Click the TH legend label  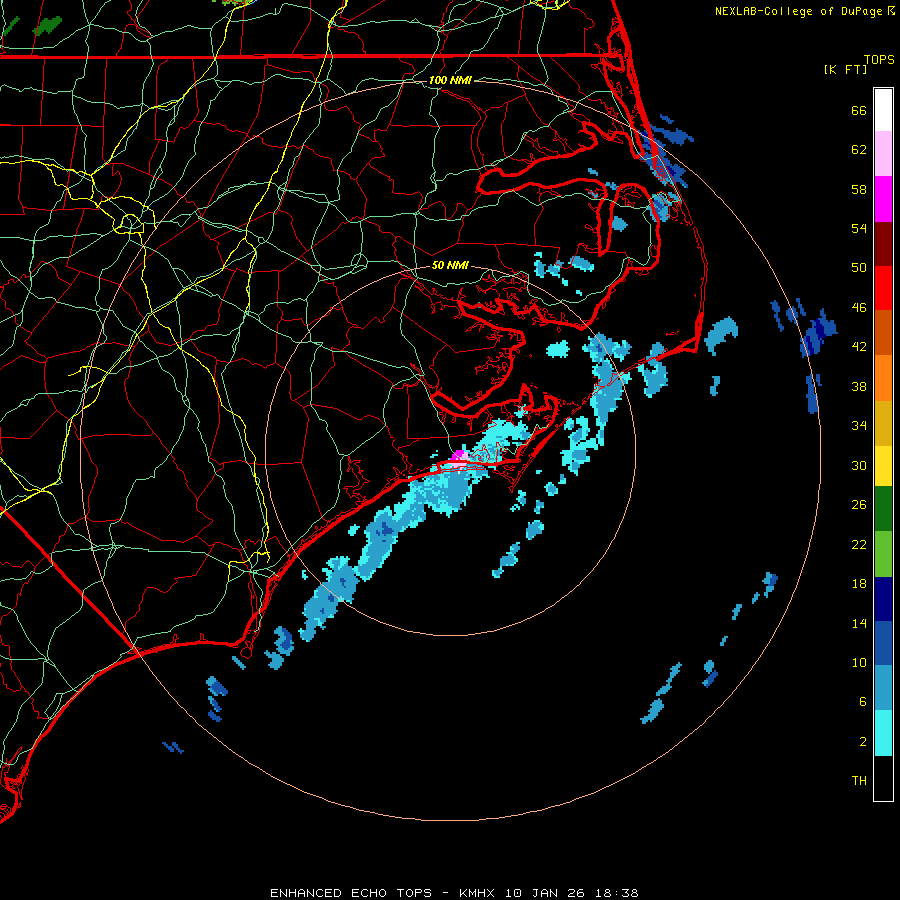point(859,781)
